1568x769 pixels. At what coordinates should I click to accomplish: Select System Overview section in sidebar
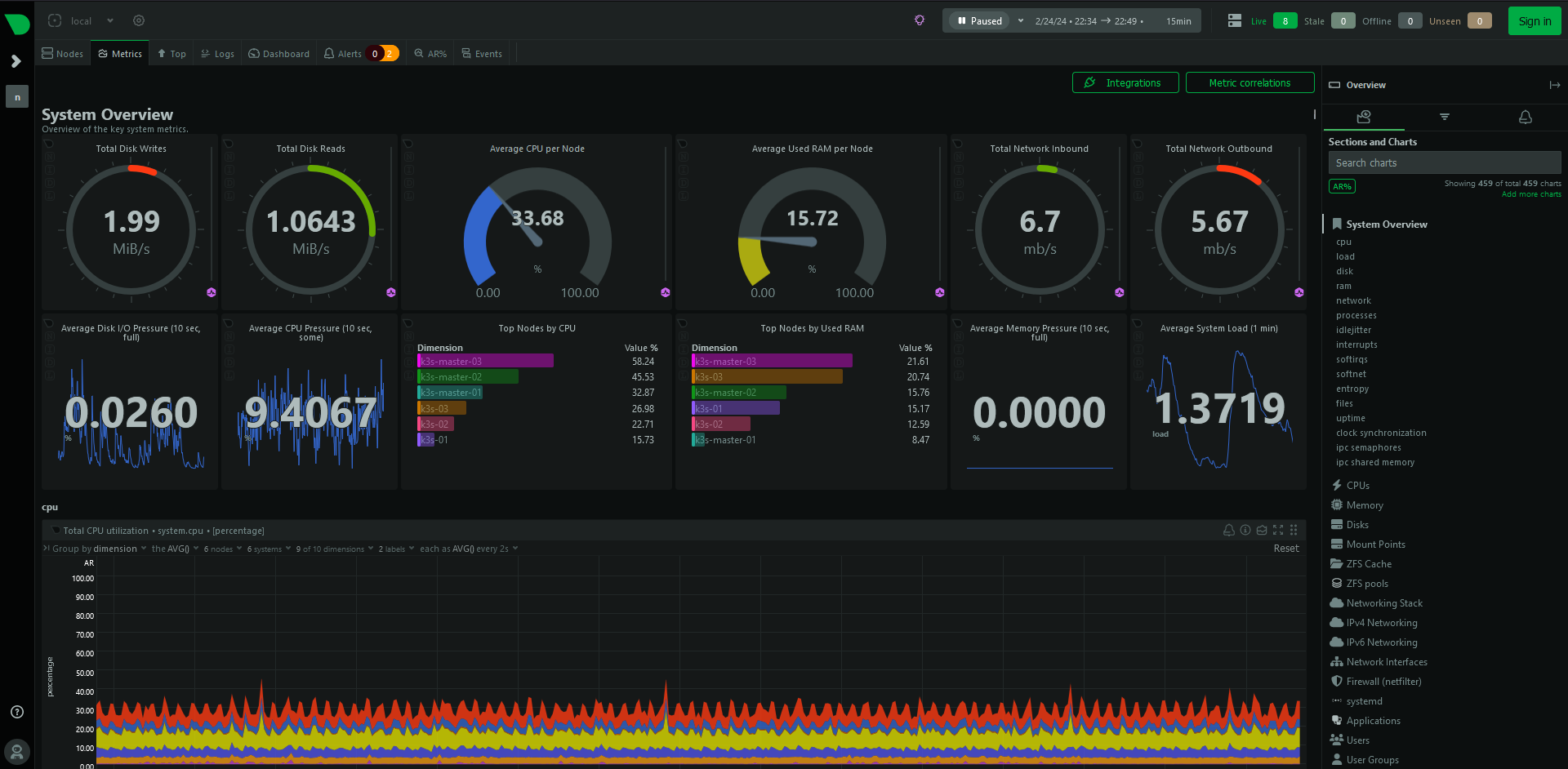(x=1386, y=224)
